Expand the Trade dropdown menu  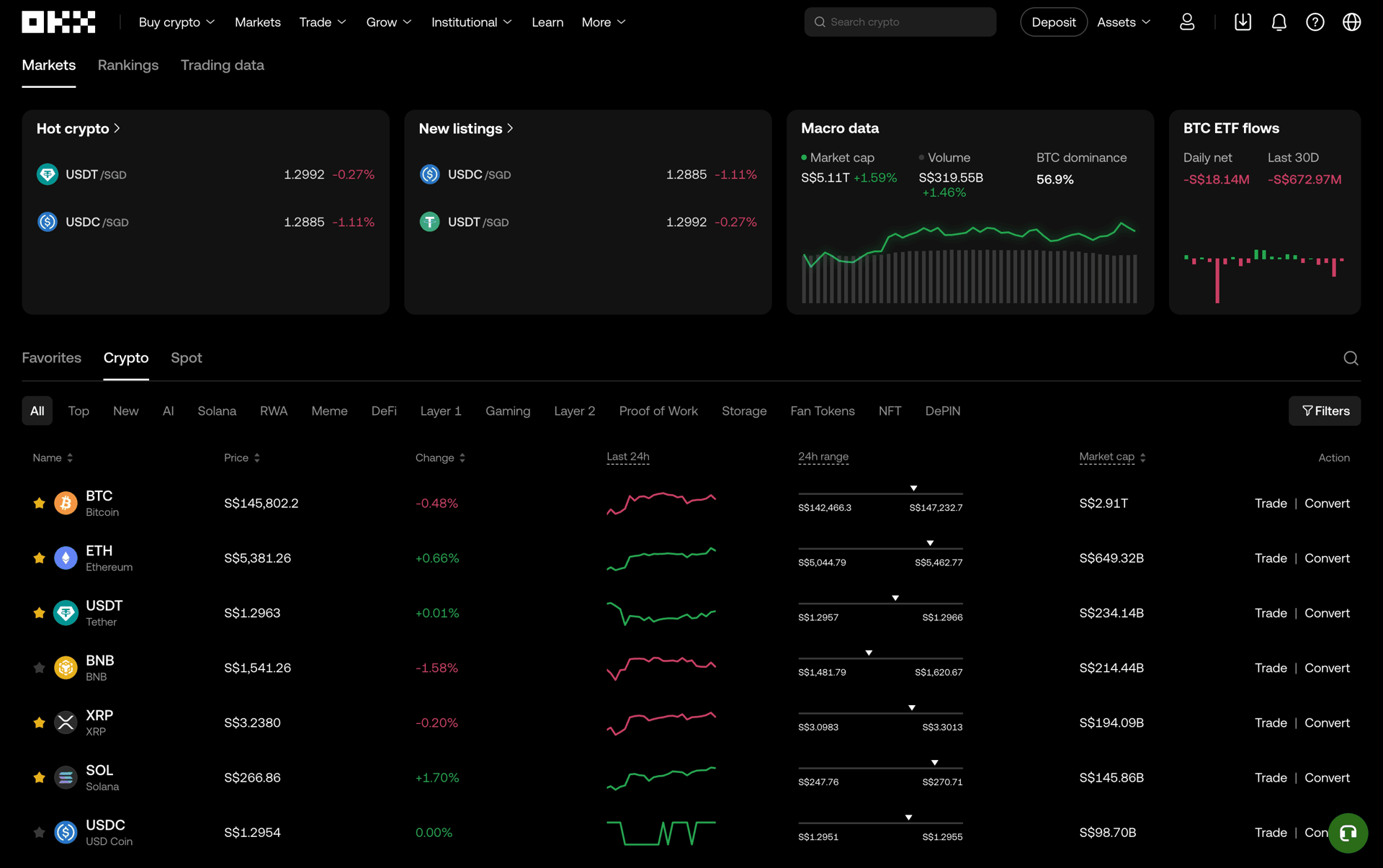click(x=323, y=22)
